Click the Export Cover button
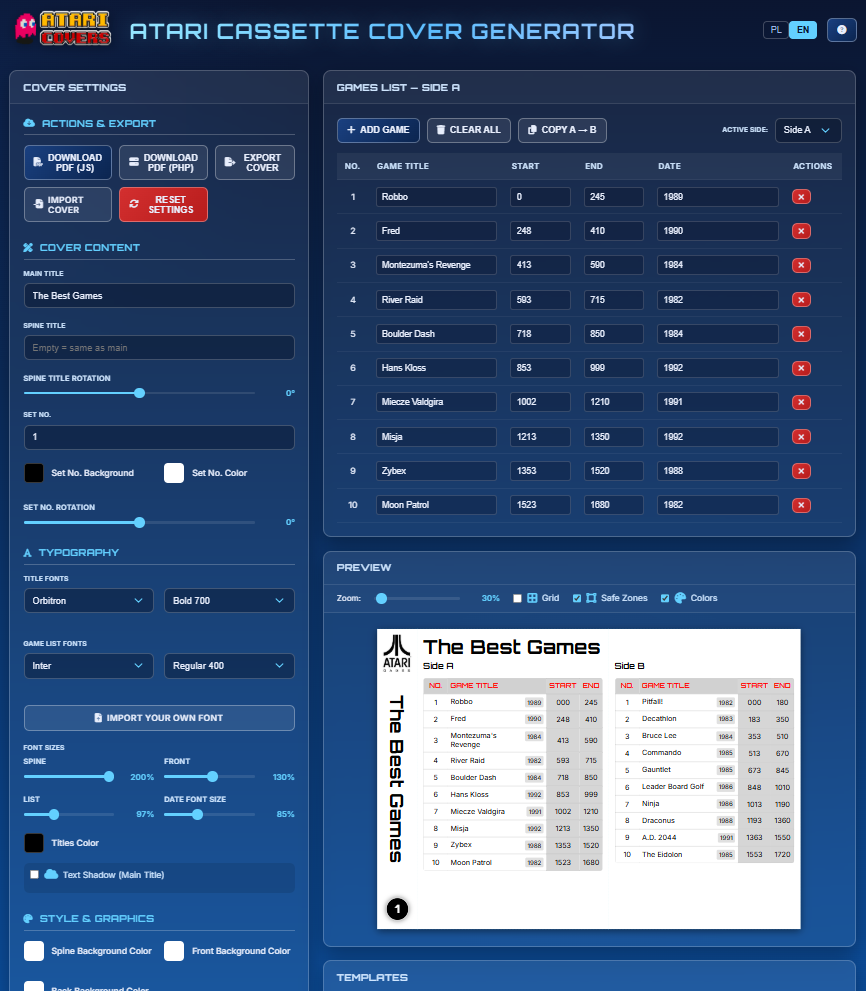Screen dimensions: 866x991 pos(254,163)
